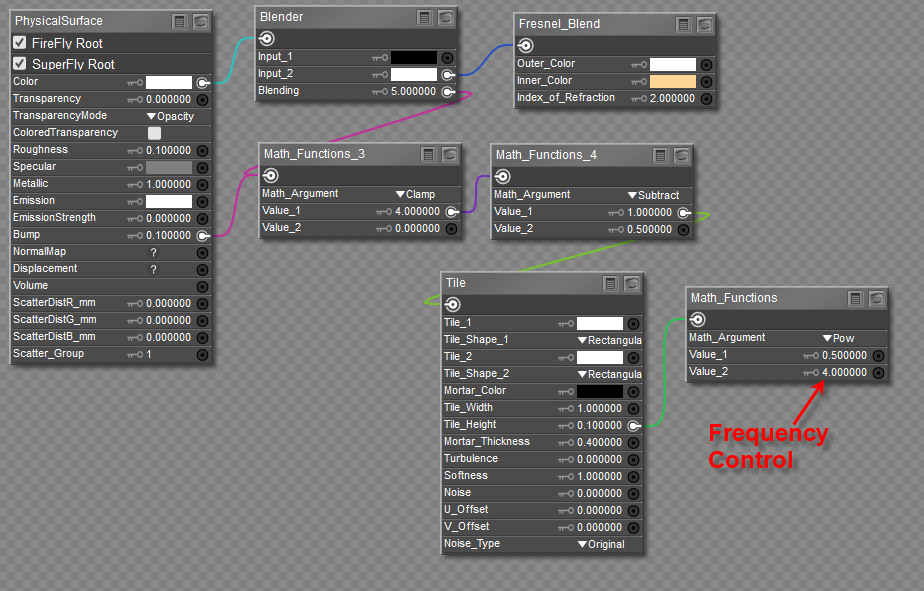Open the Tile node menu icon
Viewport: 924px width, 591px height.
[x=610, y=284]
